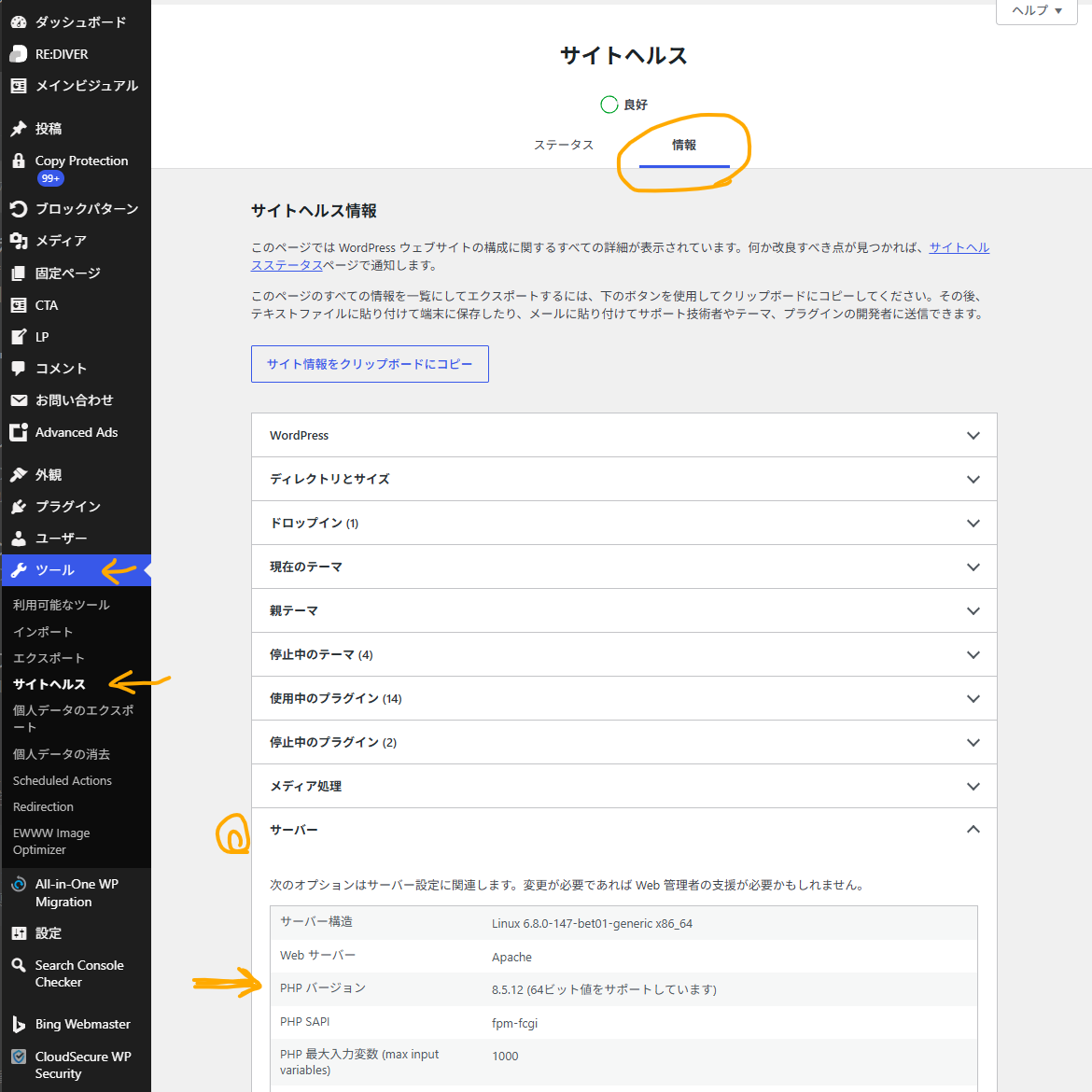Click the 固定ページ pages icon
Screen dimensions: 1092x1092
point(19,273)
